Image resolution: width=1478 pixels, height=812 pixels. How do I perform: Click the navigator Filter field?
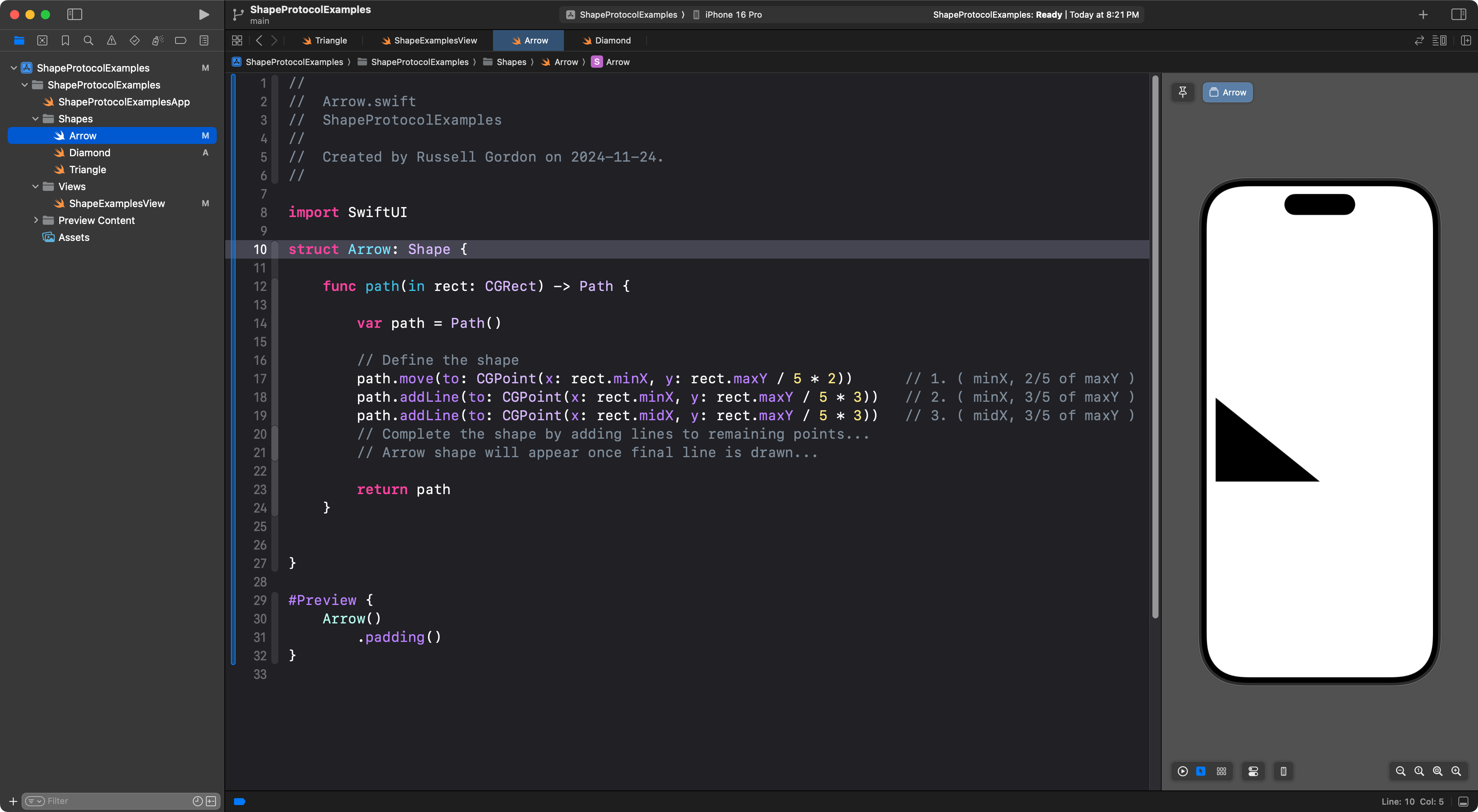[x=115, y=800]
